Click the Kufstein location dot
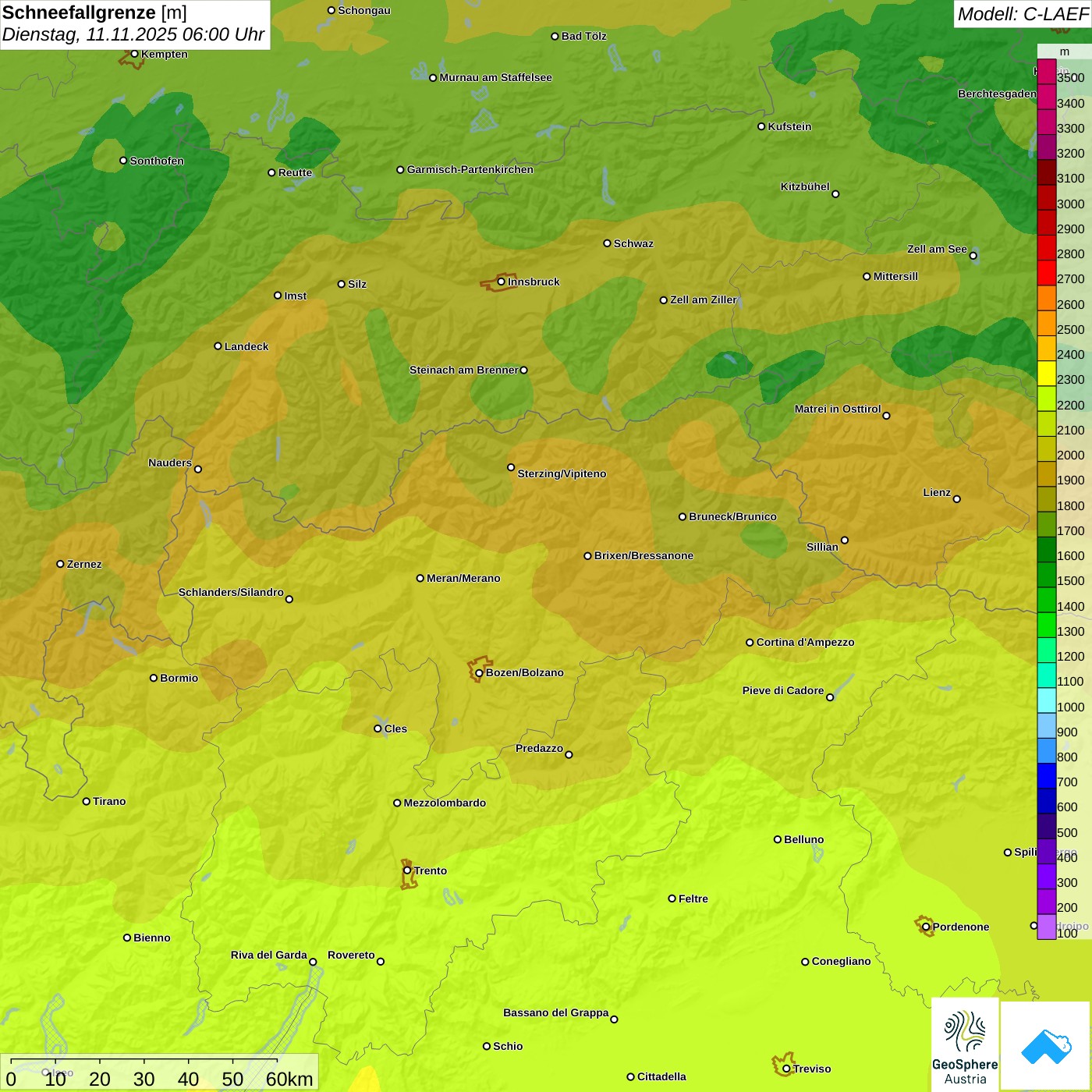Image resolution: width=1092 pixels, height=1092 pixels. (x=761, y=126)
